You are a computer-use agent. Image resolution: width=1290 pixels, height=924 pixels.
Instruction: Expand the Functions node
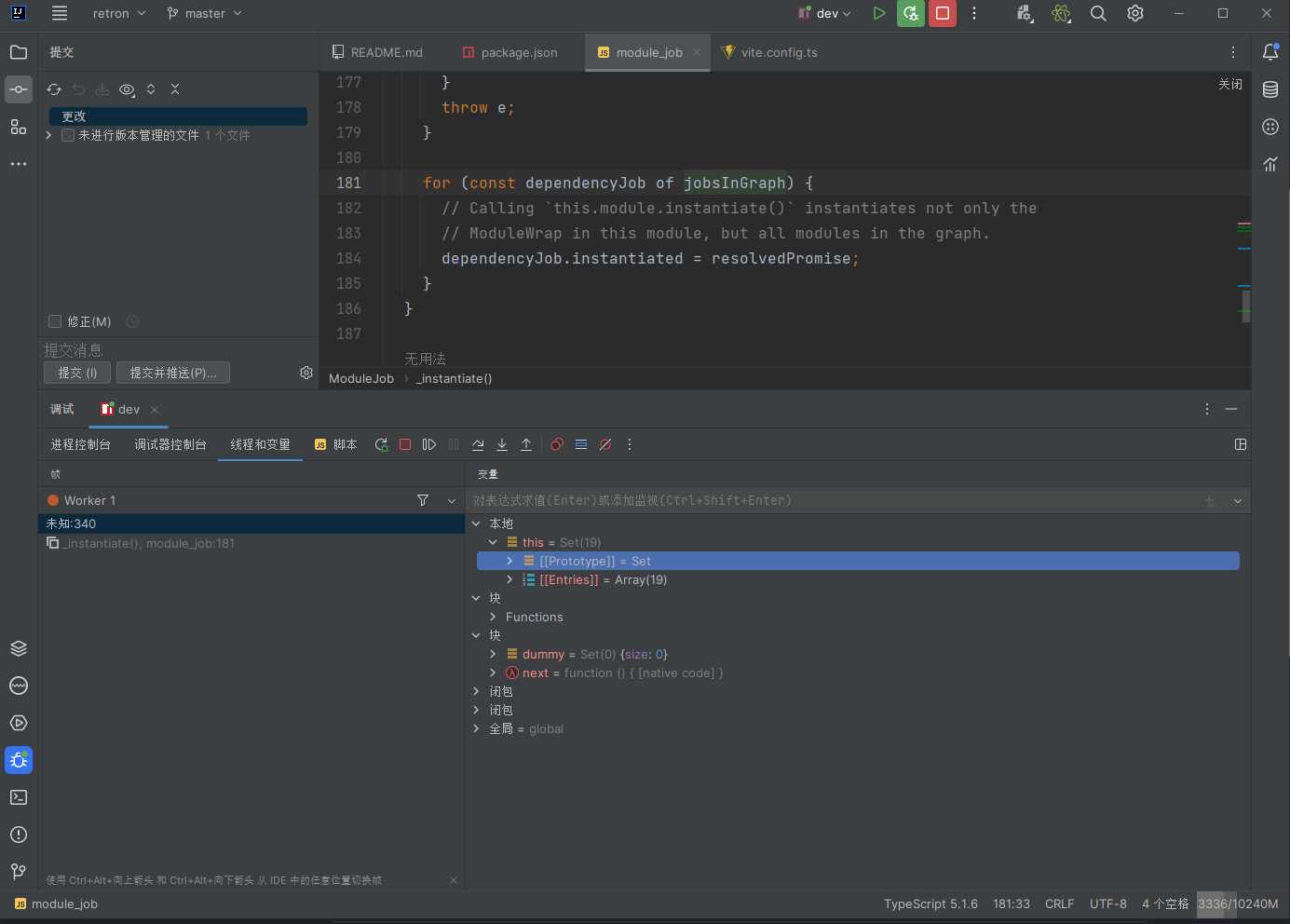493,617
